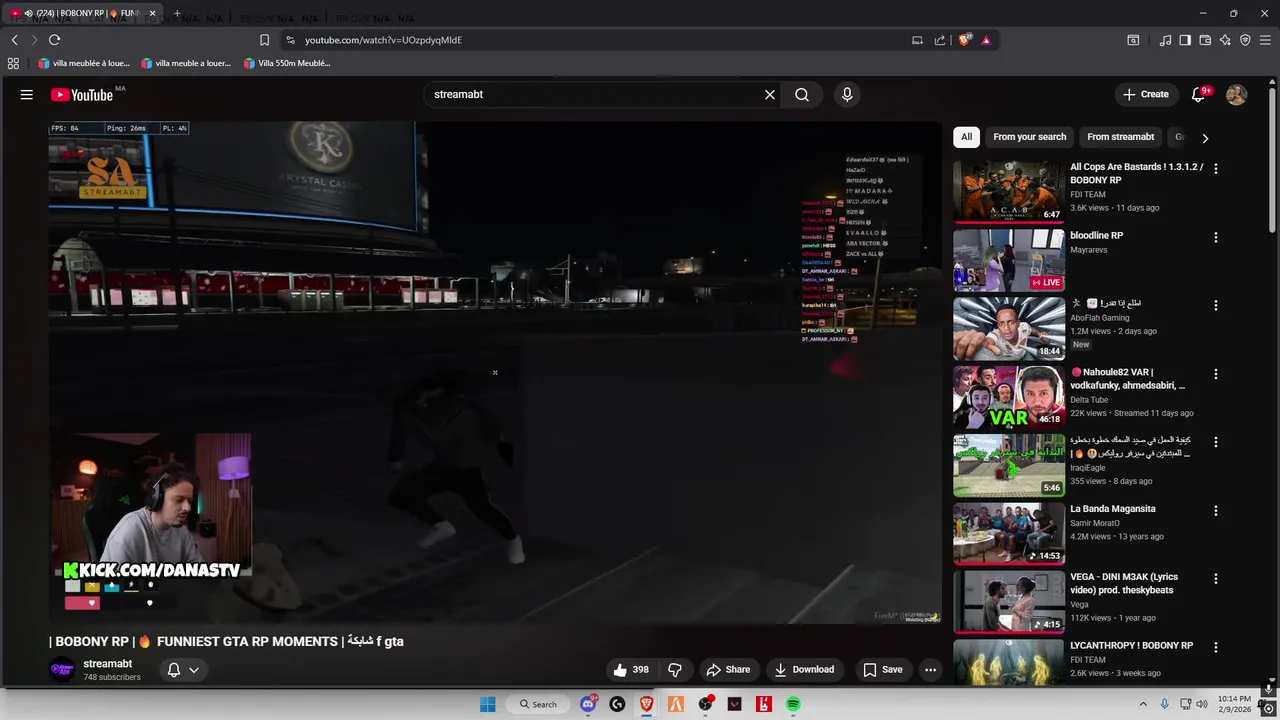The image size is (1280, 720).
Task: Share page icon in address bar
Action: point(940,40)
